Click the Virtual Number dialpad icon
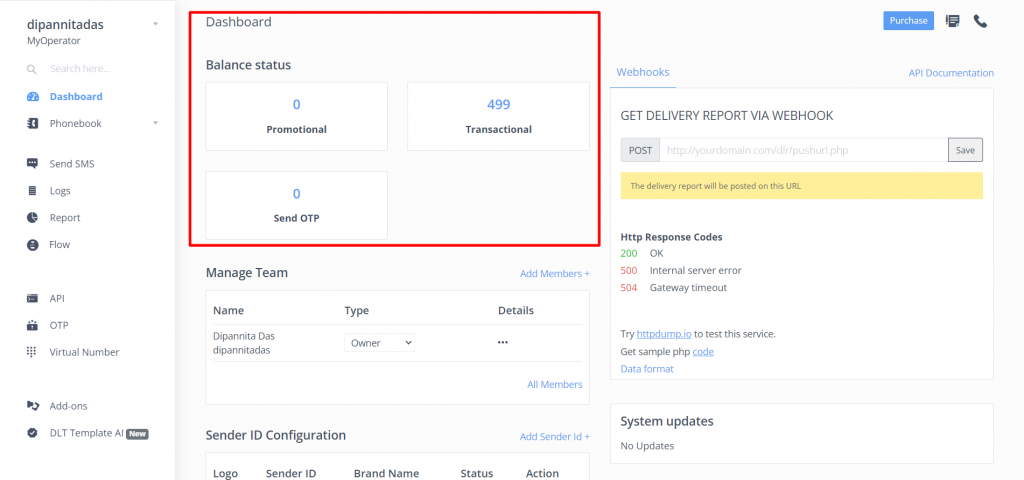 click(31, 352)
